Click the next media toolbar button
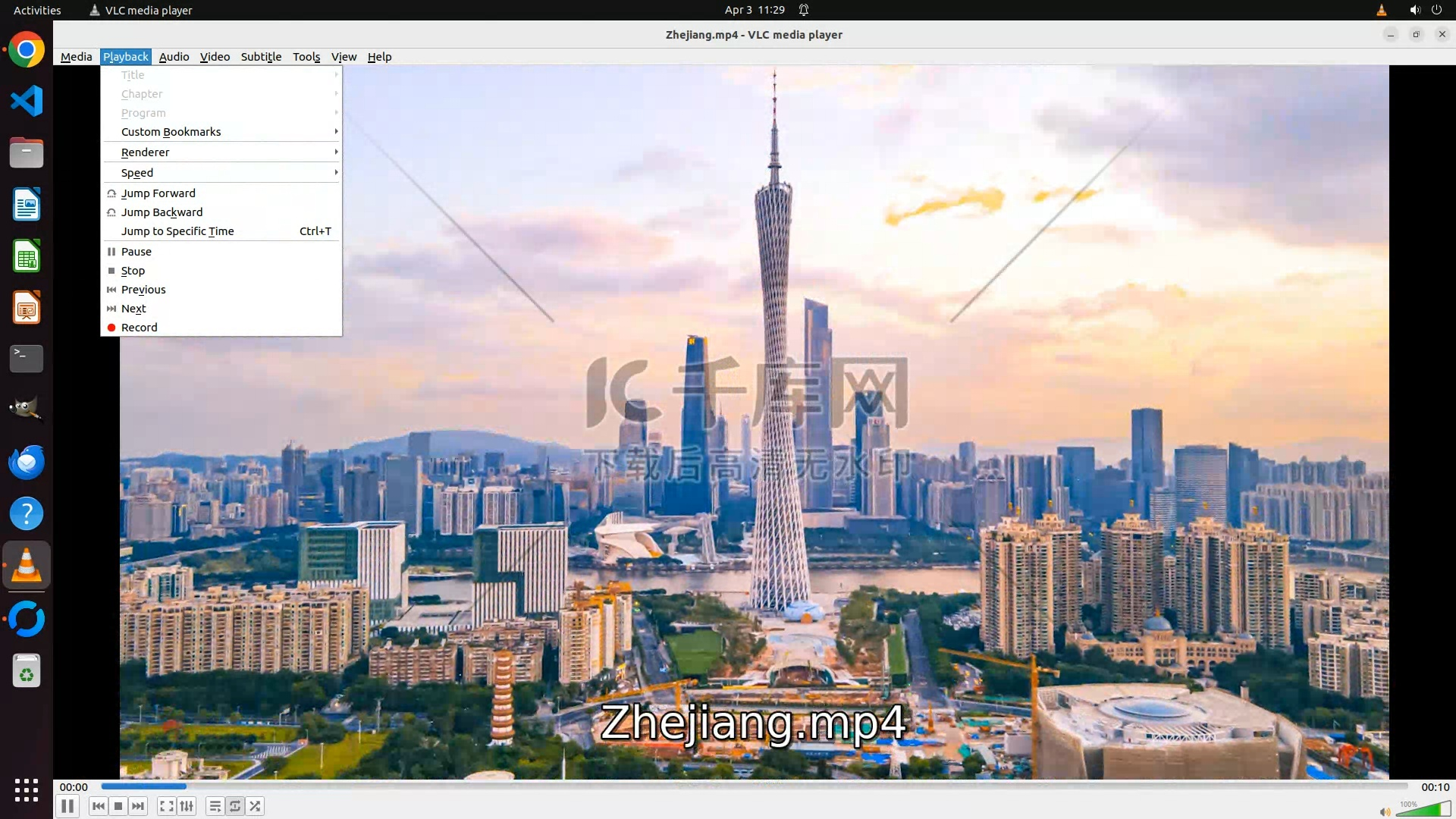The height and width of the screenshot is (819, 1456). pos(138,806)
